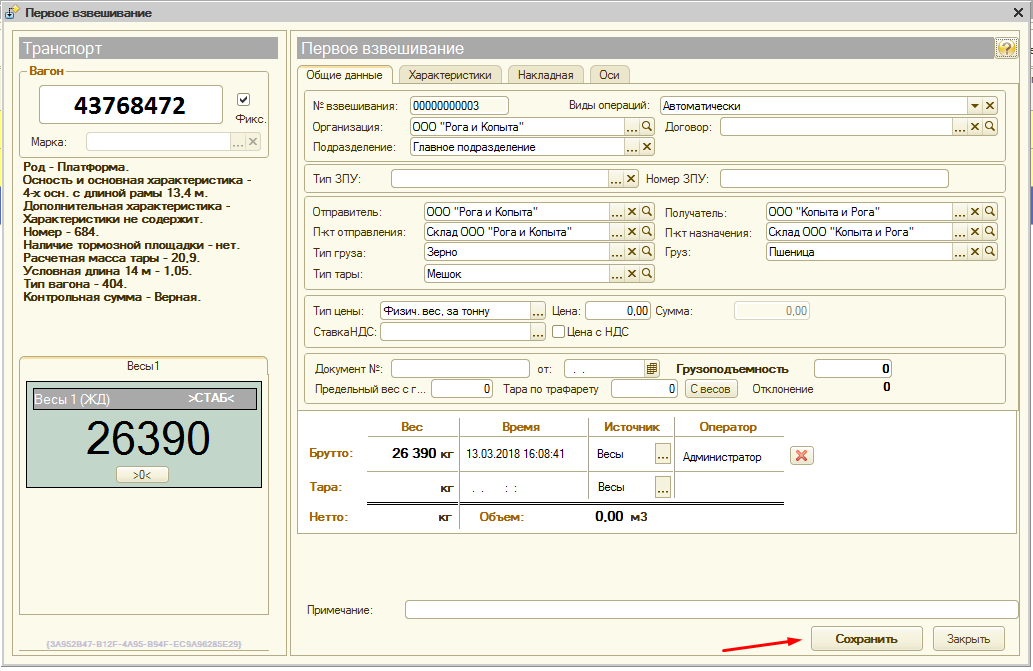The height and width of the screenshot is (671, 1033).
Task: Click the Сохранить button
Action: 866,639
